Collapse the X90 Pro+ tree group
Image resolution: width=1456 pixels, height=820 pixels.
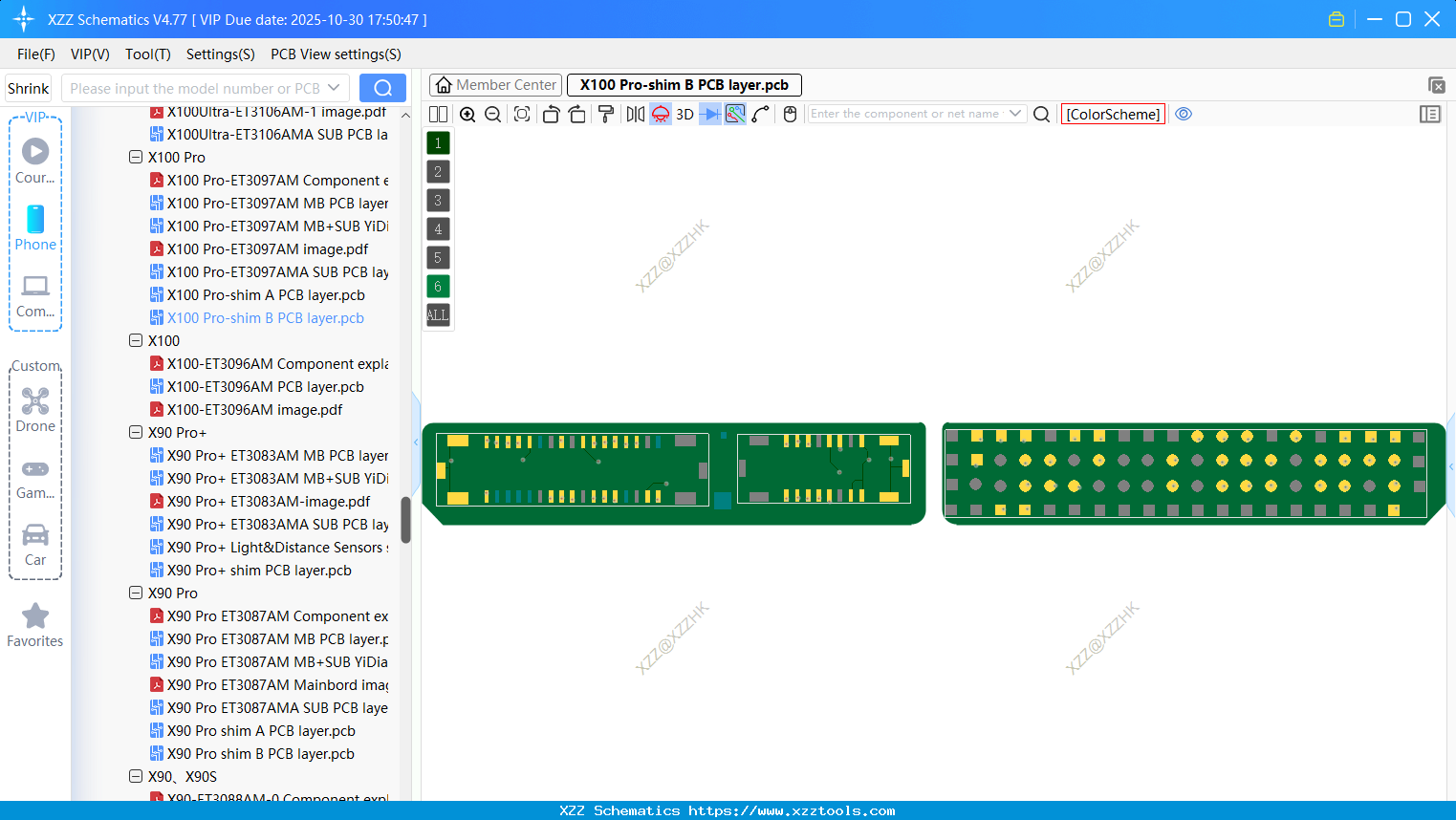coord(136,432)
